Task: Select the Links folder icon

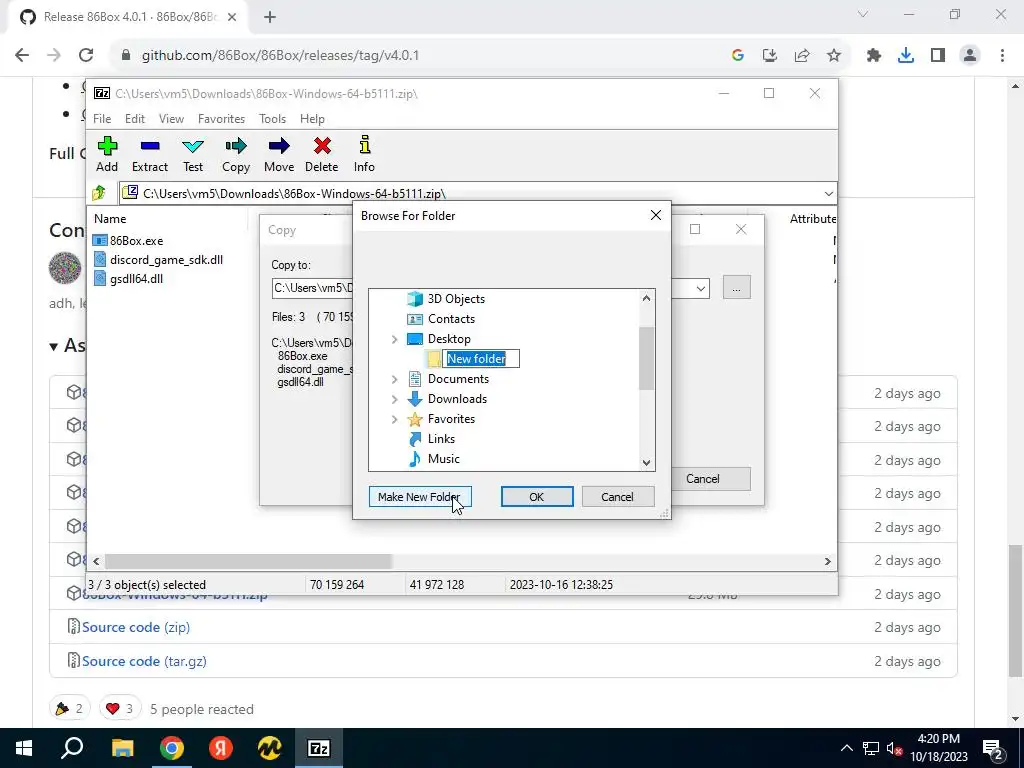Action: [x=415, y=439]
